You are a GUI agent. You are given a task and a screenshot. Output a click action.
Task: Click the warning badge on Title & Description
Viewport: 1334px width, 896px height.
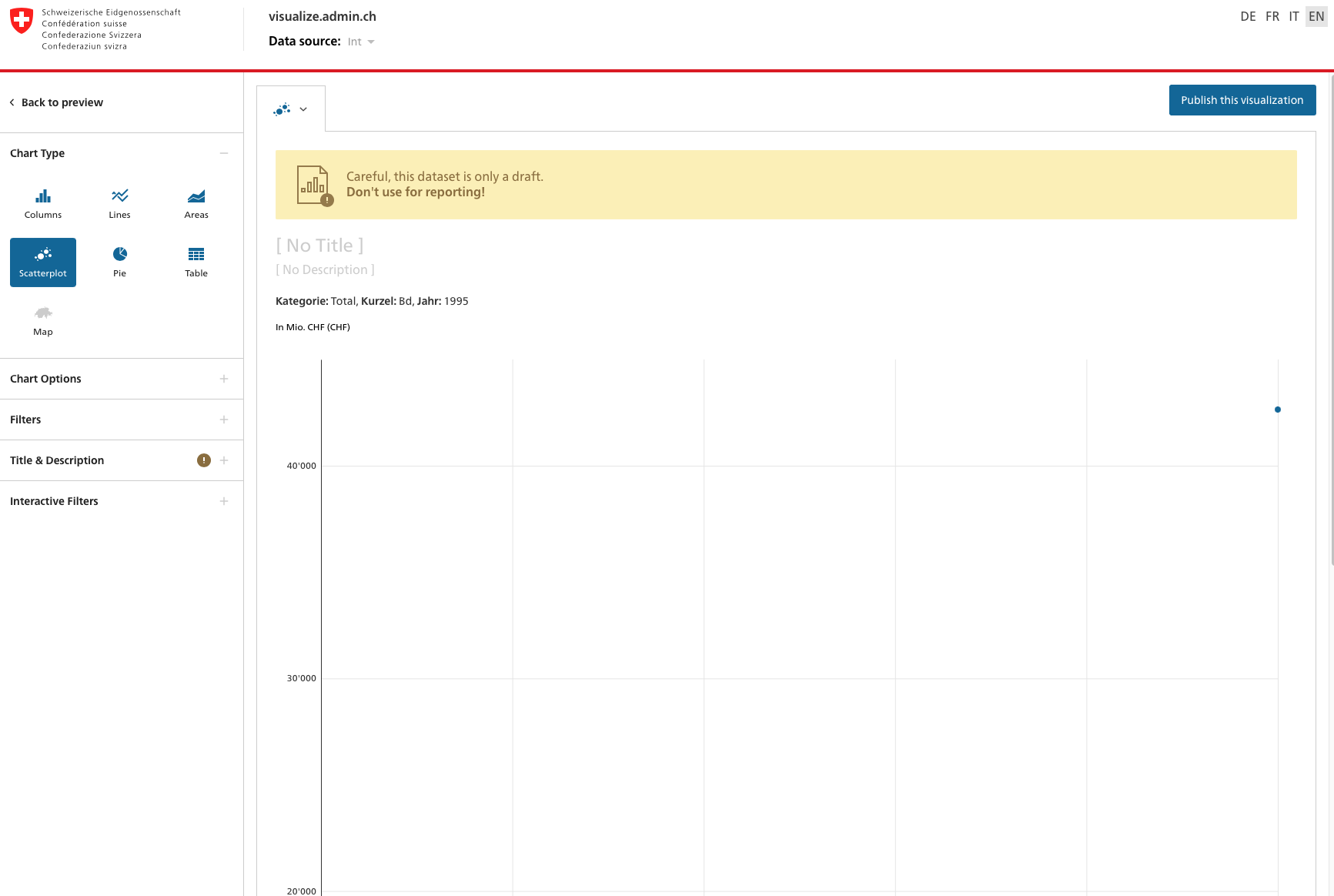tap(204, 460)
